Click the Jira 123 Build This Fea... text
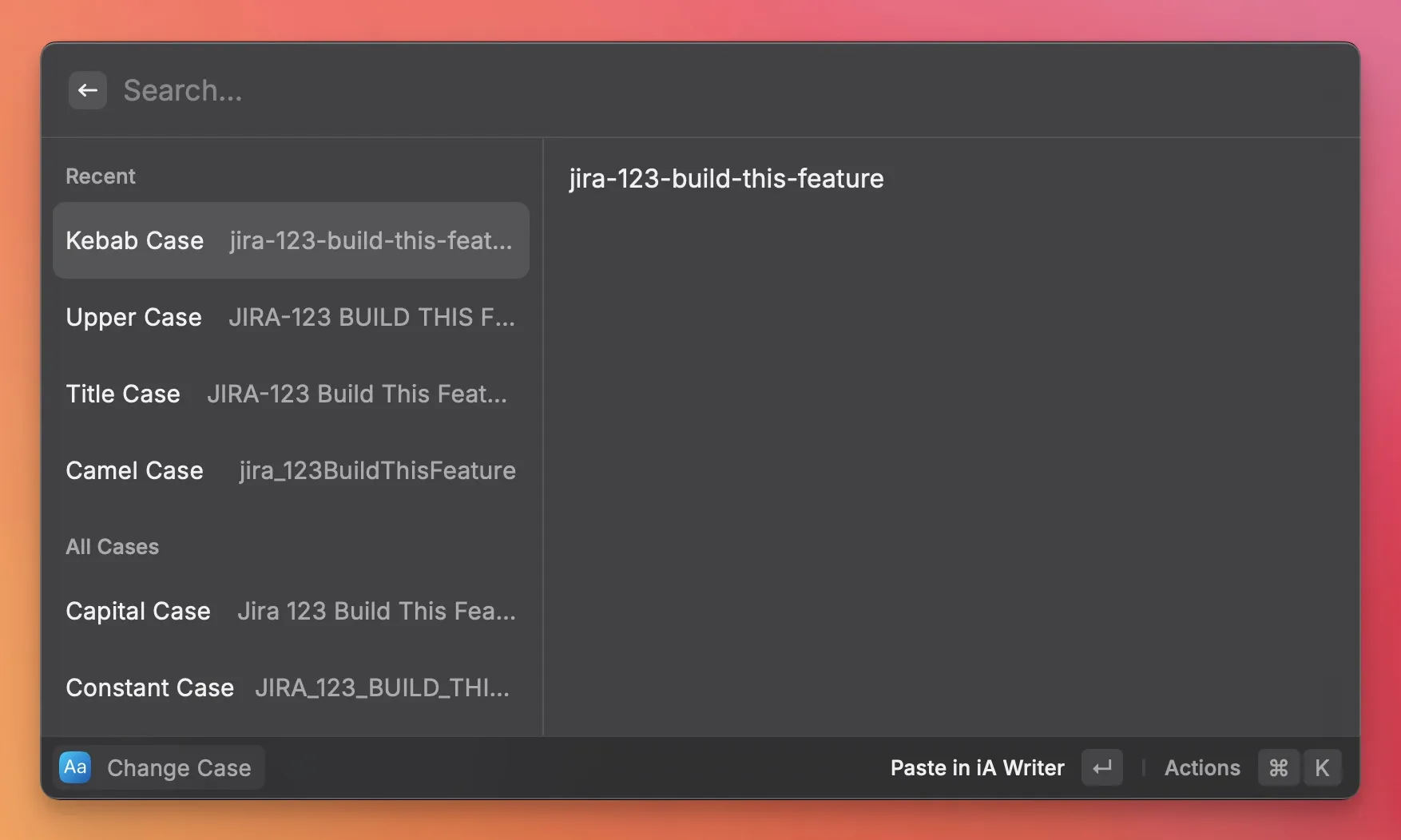1401x840 pixels. tap(376, 611)
